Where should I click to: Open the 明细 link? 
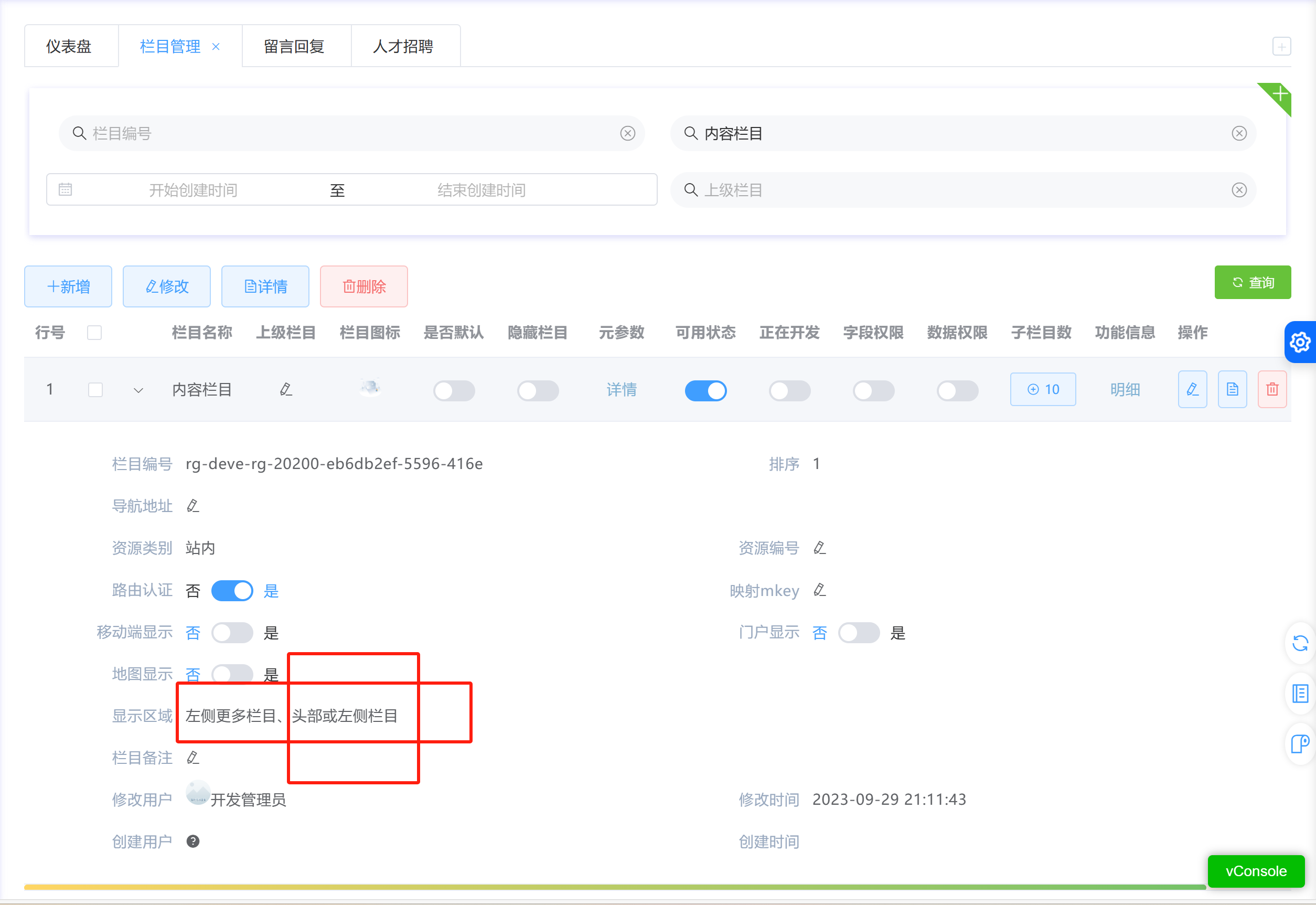tap(1125, 390)
